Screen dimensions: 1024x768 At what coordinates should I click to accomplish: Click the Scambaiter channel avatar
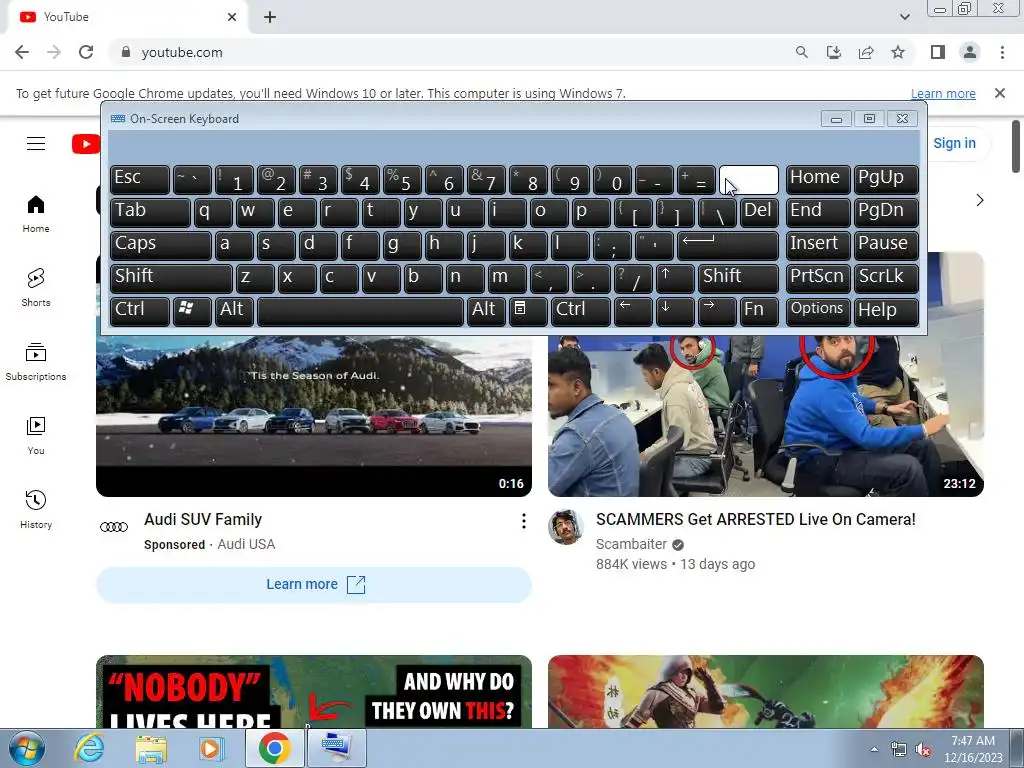tap(566, 527)
